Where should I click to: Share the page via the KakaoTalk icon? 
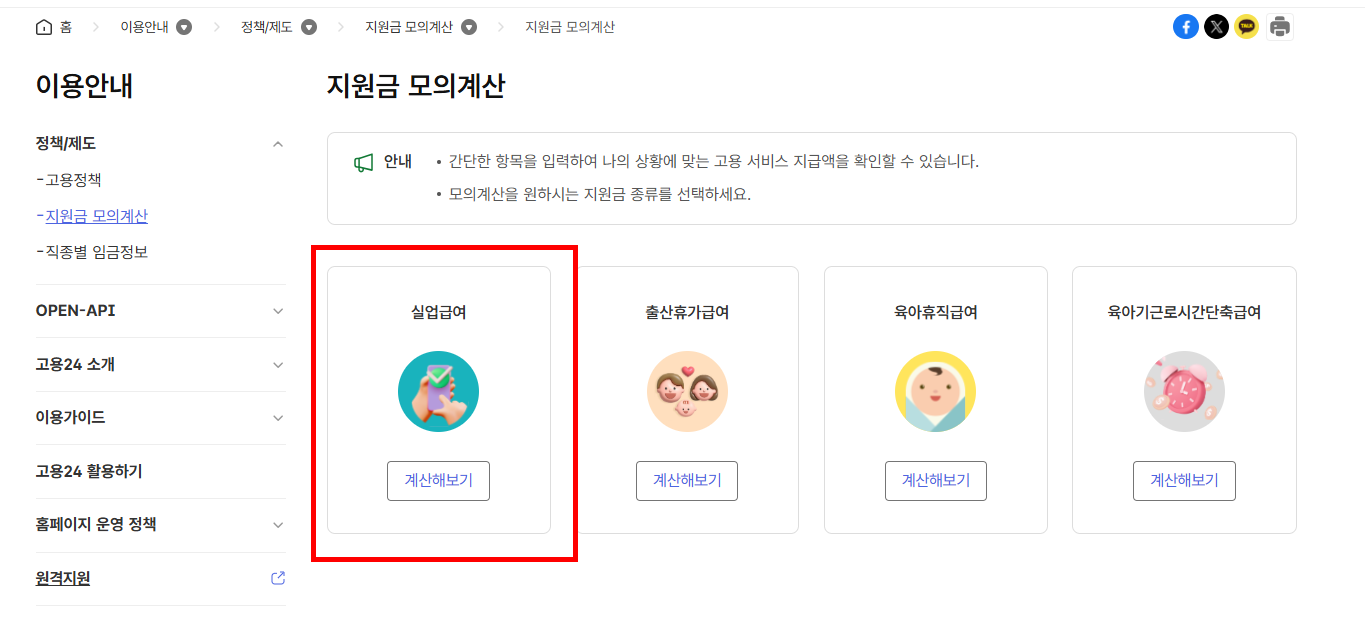pos(1247,26)
